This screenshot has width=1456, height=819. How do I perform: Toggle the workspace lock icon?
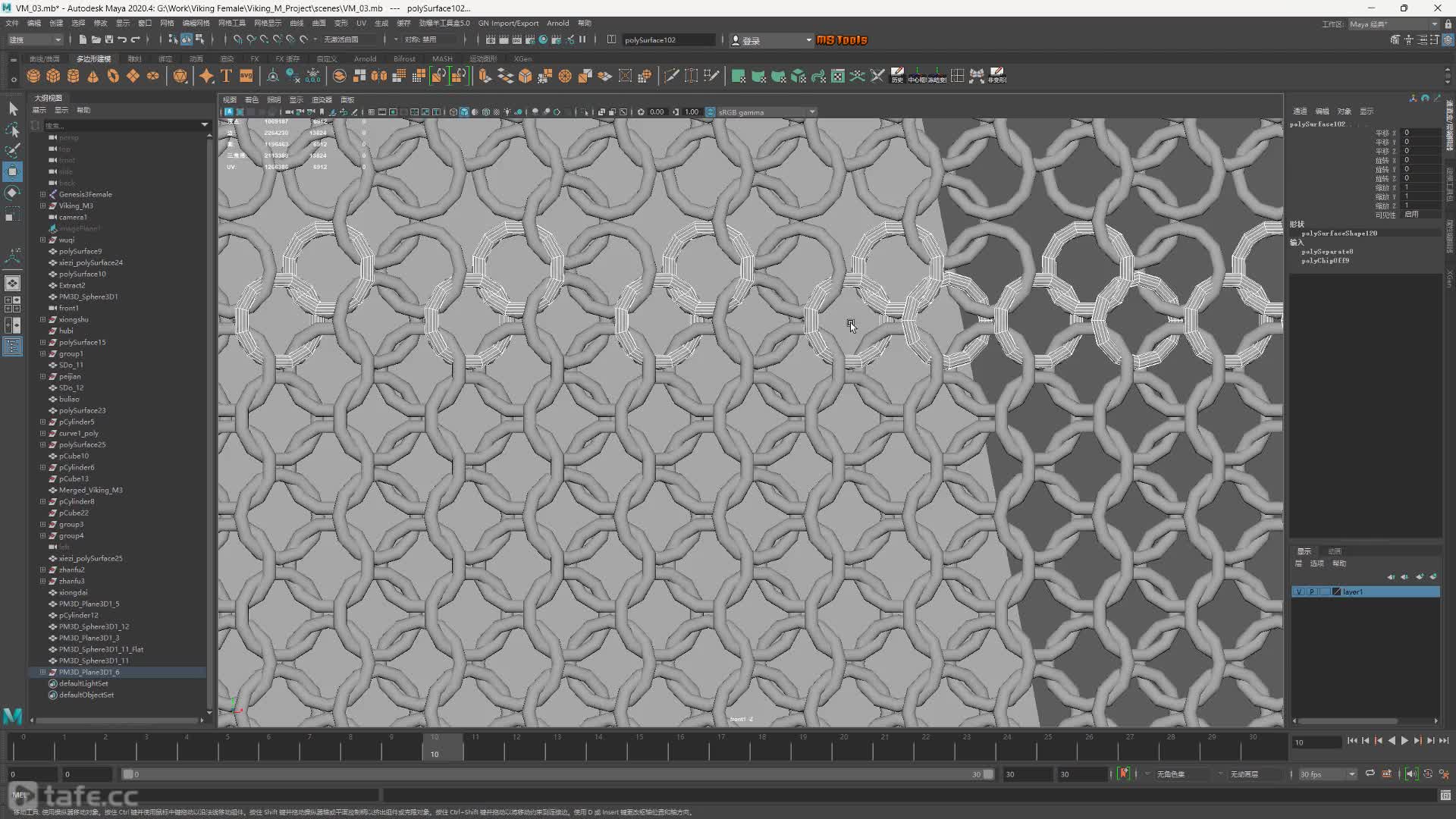click(x=1448, y=24)
